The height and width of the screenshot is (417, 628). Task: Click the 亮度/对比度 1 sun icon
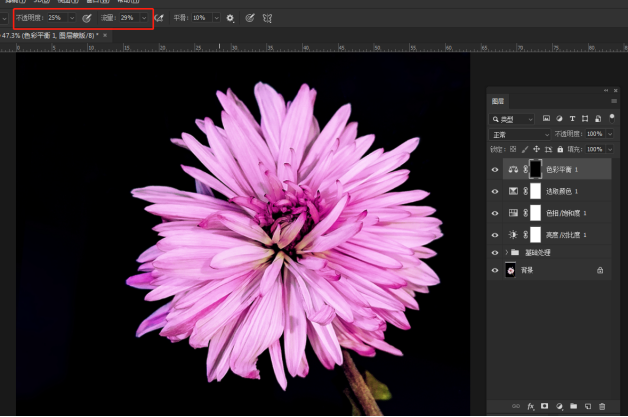pos(513,234)
